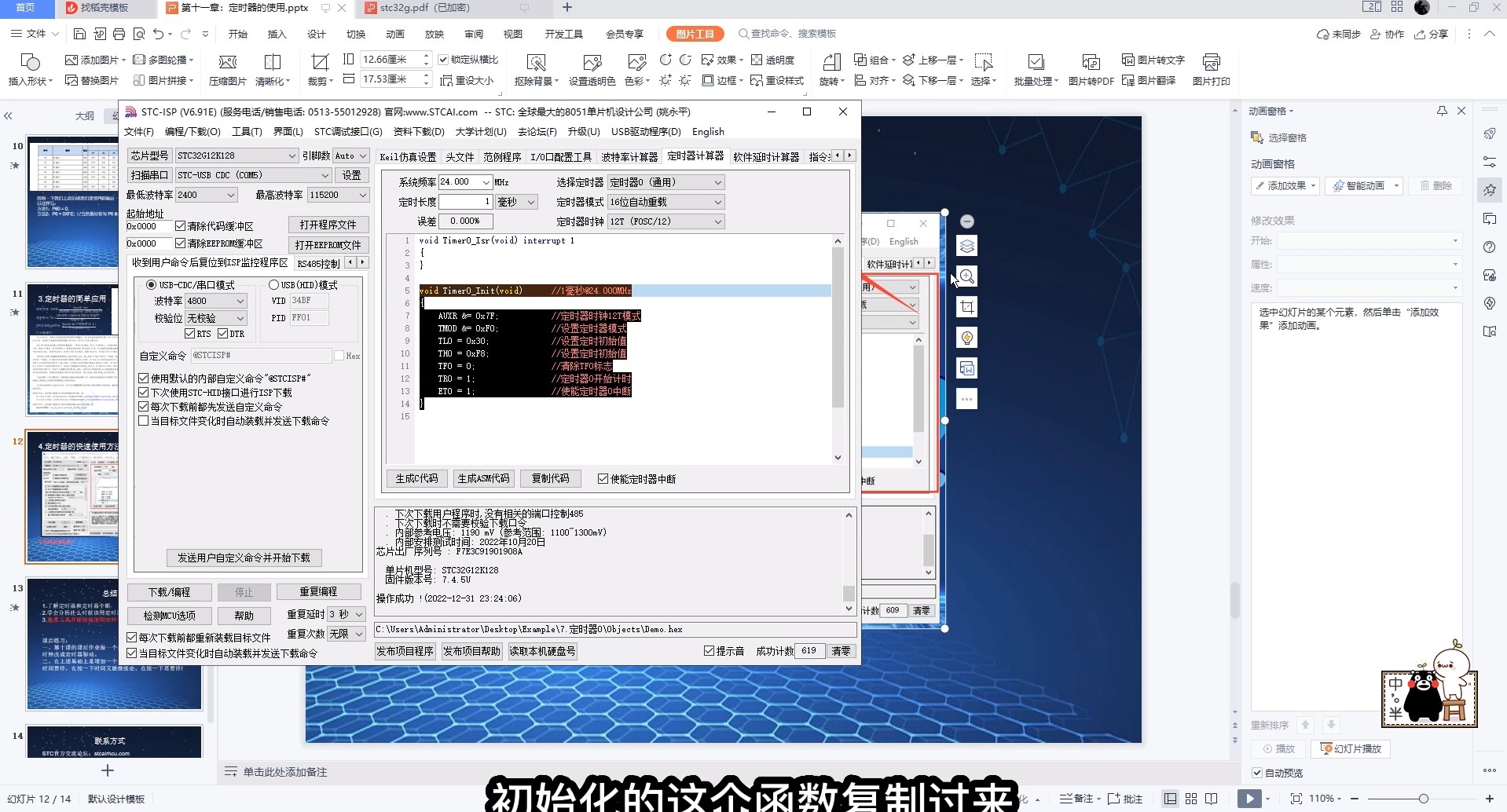Open timer mode 16-bit auto reload dropdown

[666, 202]
